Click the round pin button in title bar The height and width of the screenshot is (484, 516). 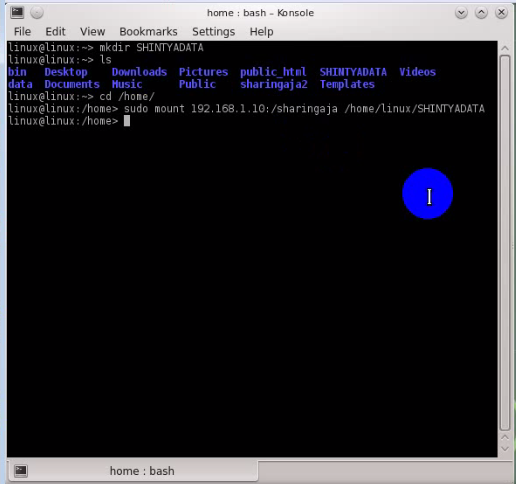(37, 13)
